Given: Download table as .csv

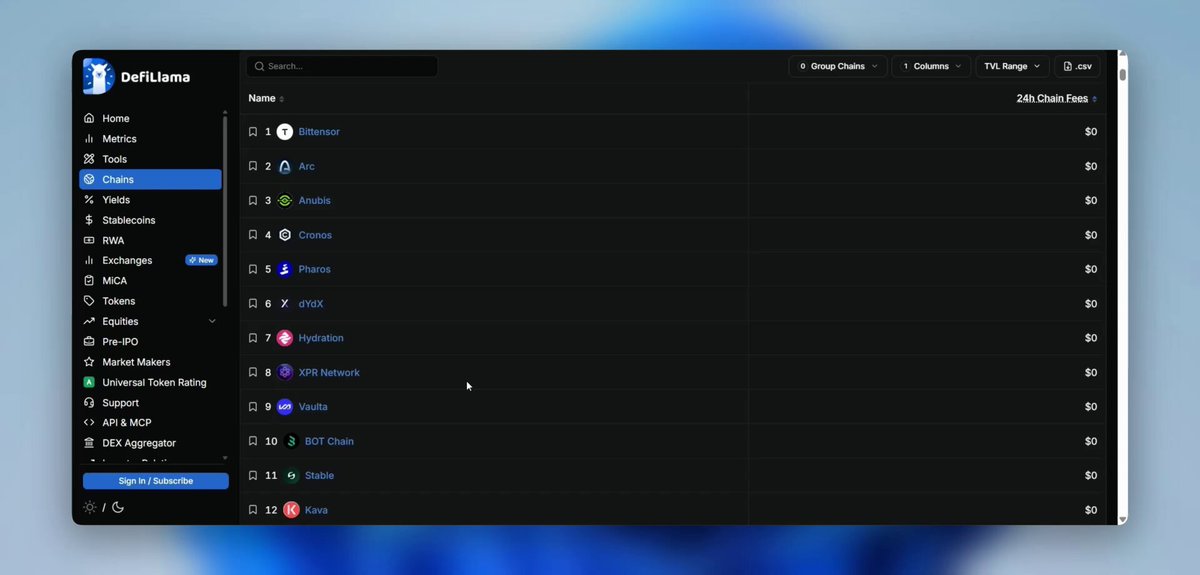Looking at the screenshot, I should coord(1077,66).
